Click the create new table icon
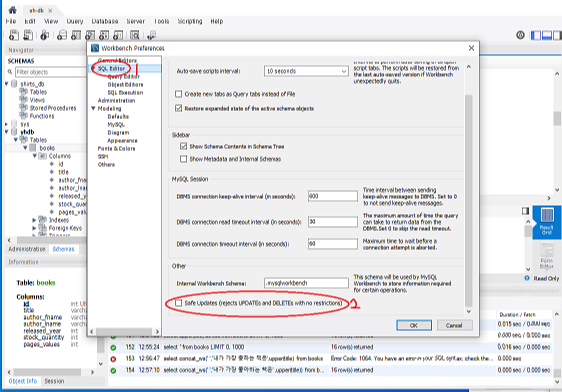The height and width of the screenshot is (392, 562). coord(76,35)
